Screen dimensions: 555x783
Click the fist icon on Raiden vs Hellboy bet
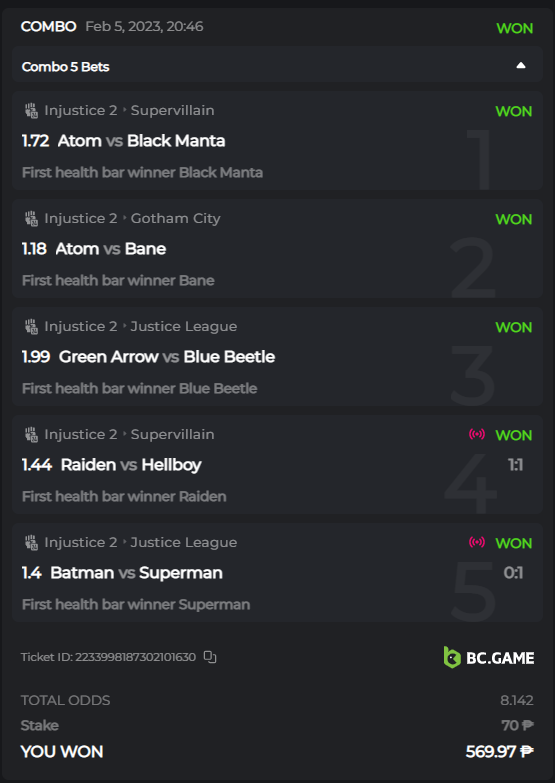point(31,434)
